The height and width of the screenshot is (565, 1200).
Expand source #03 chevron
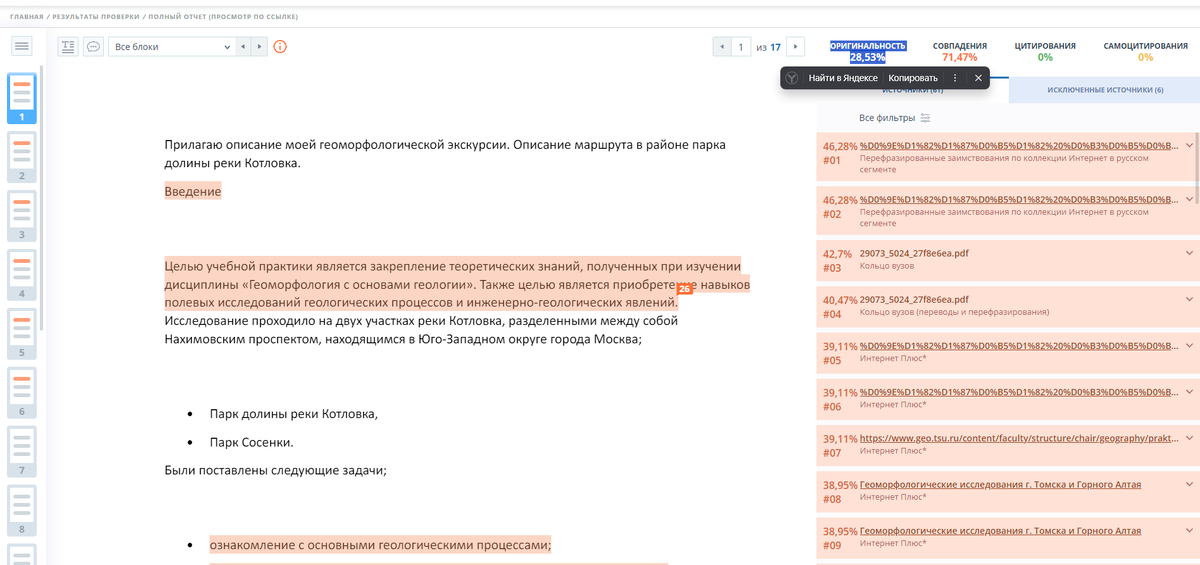(x=1189, y=253)
